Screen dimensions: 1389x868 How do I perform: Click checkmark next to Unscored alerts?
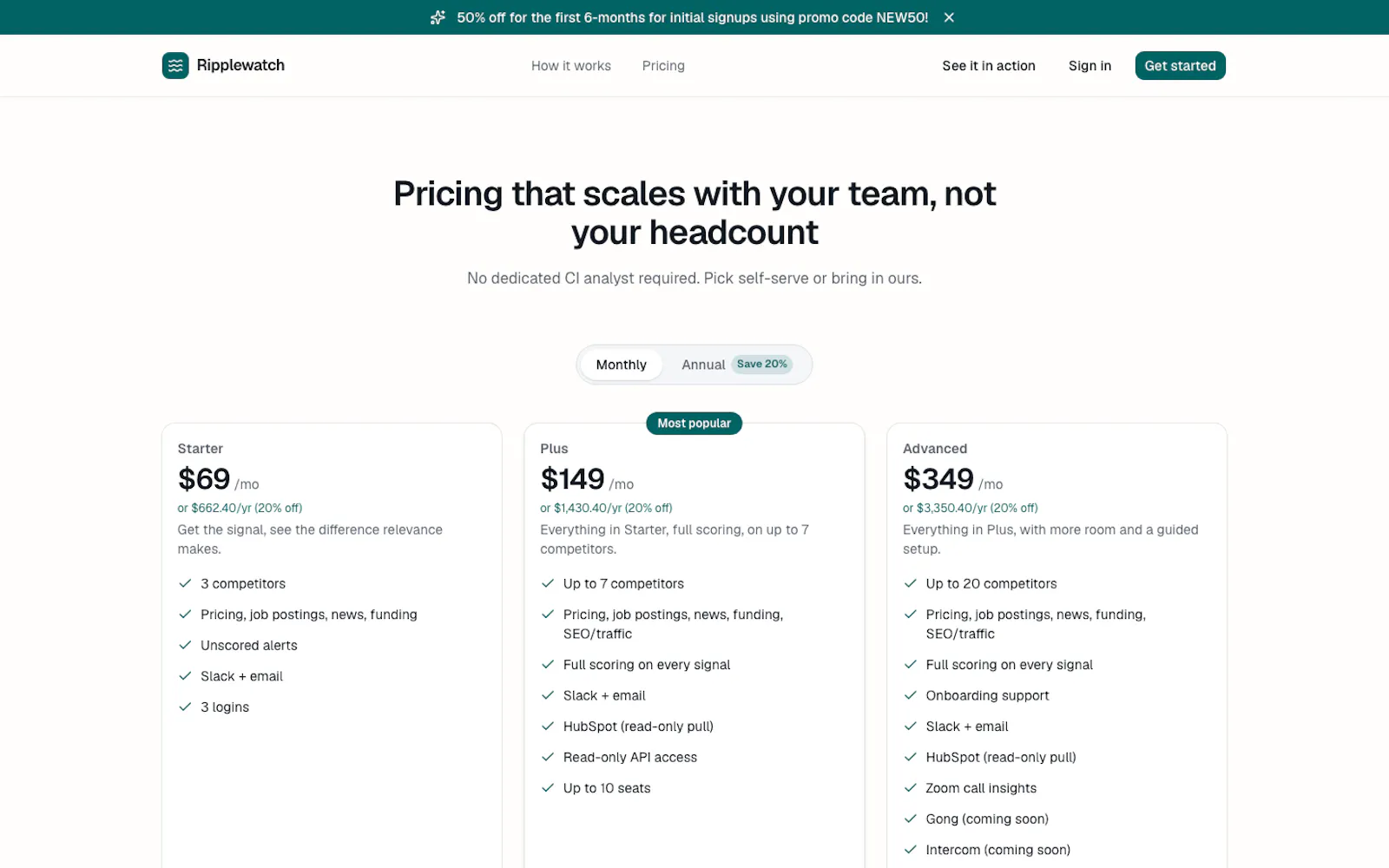click(x=185, y=645)
